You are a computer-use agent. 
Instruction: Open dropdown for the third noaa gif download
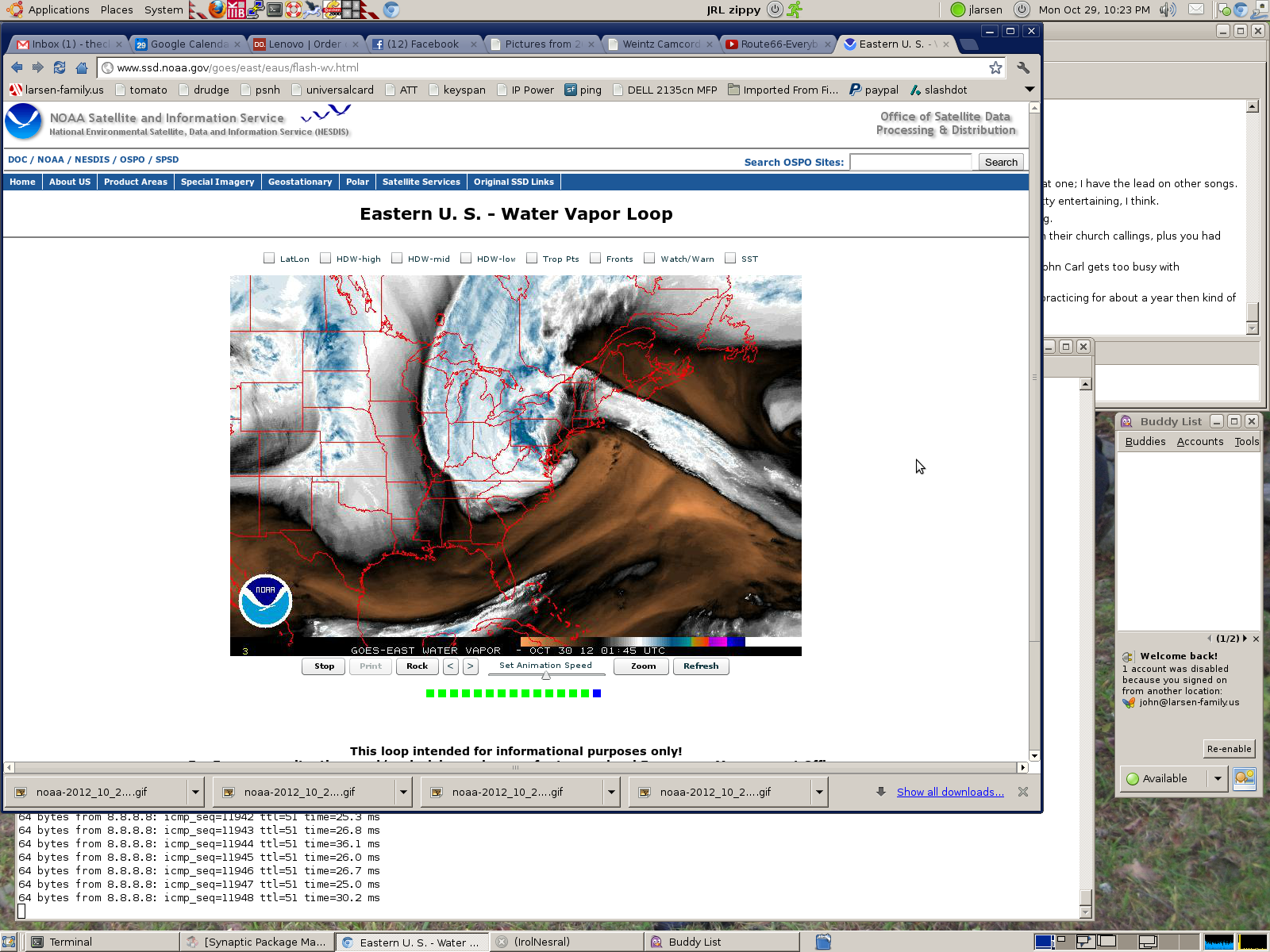pos(611,792)
